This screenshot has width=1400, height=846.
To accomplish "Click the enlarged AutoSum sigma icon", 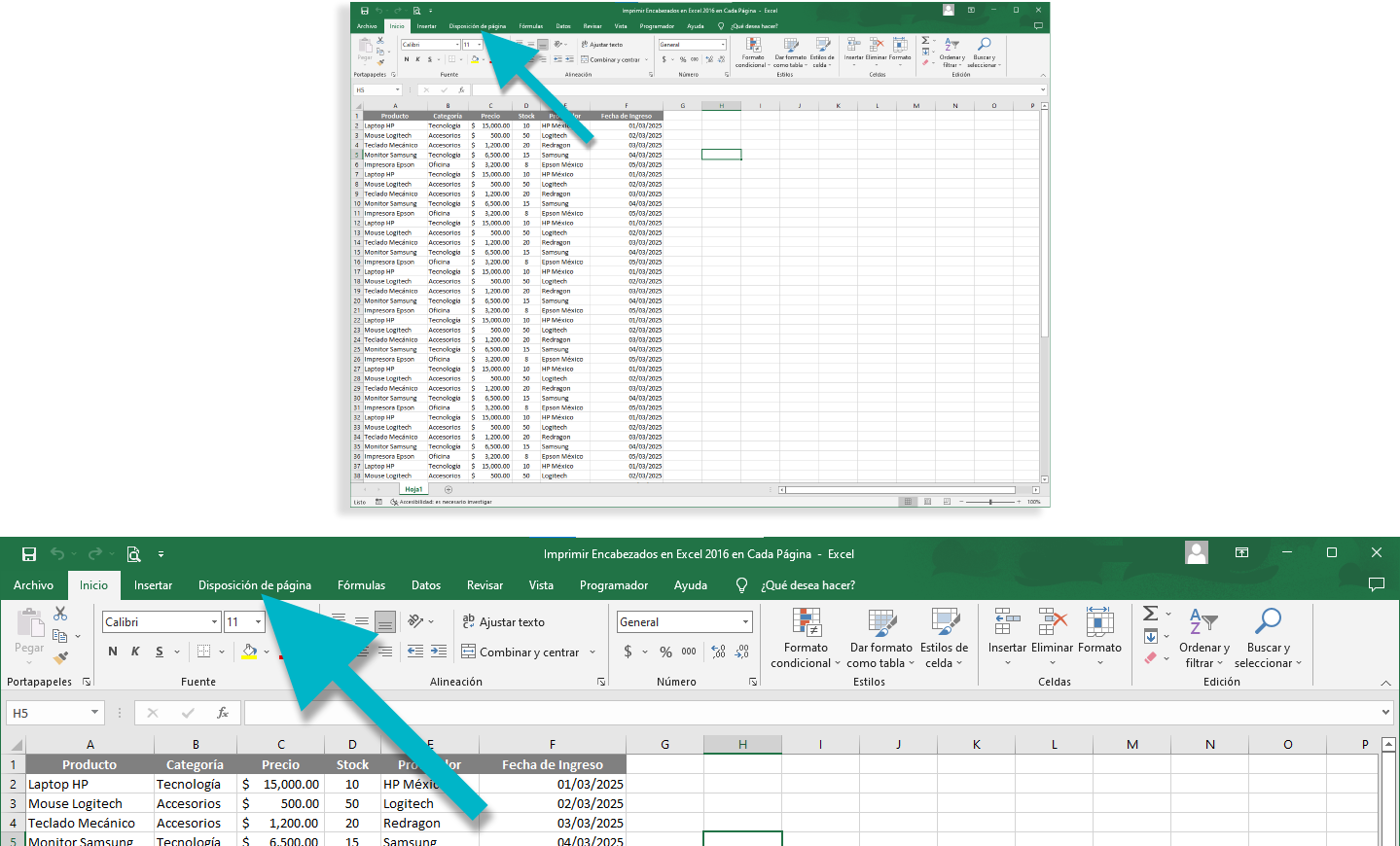I will (1151, 614).
